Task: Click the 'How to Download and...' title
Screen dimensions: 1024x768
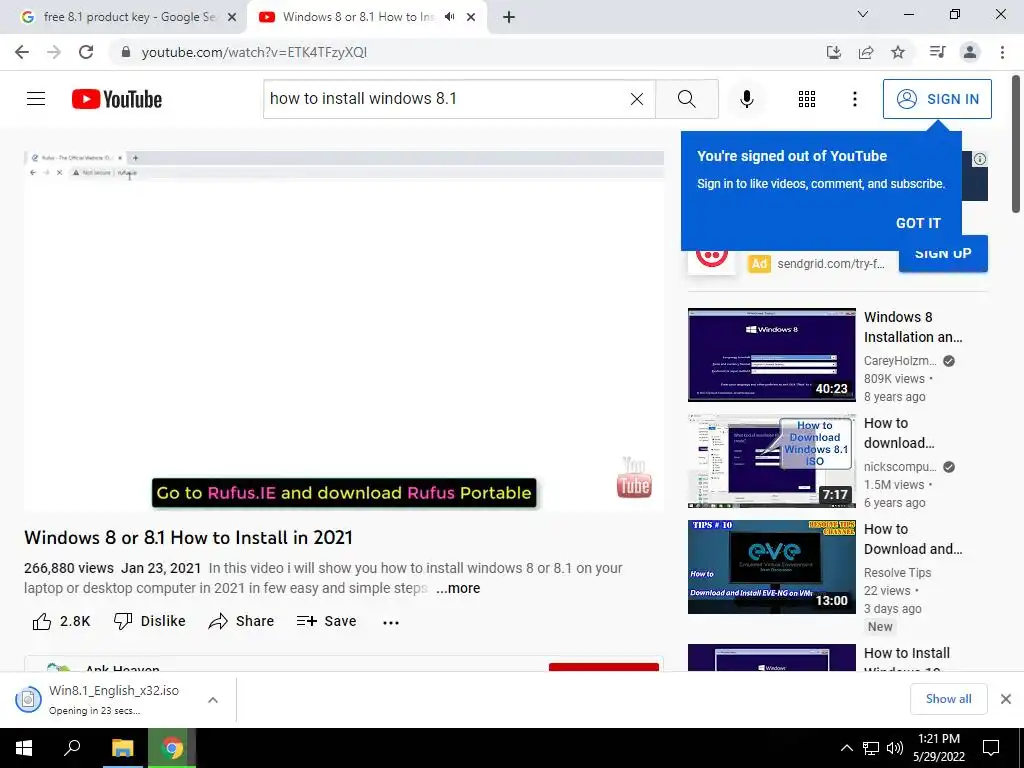Action: click(913, 539)
